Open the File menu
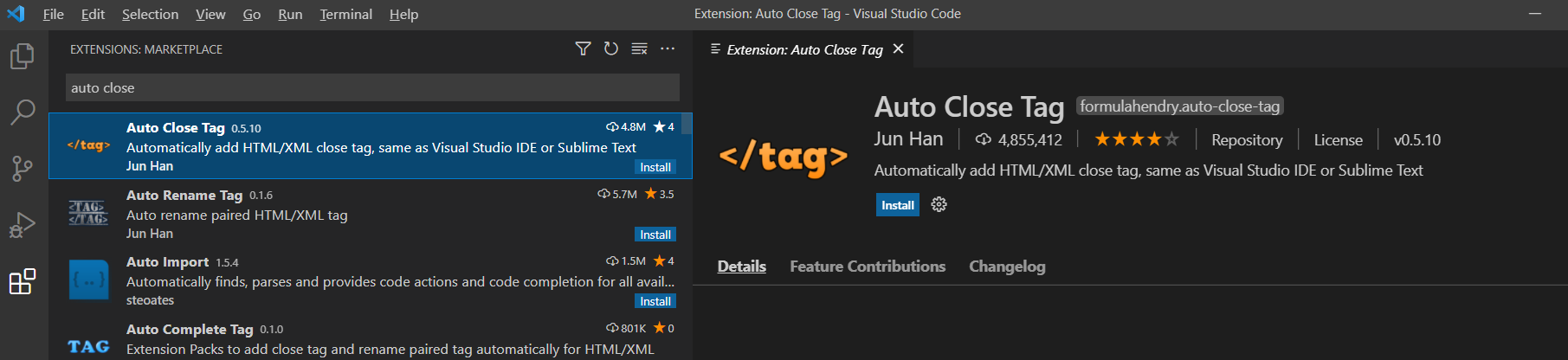1568x360 pixels. click(x=53, y=14)
